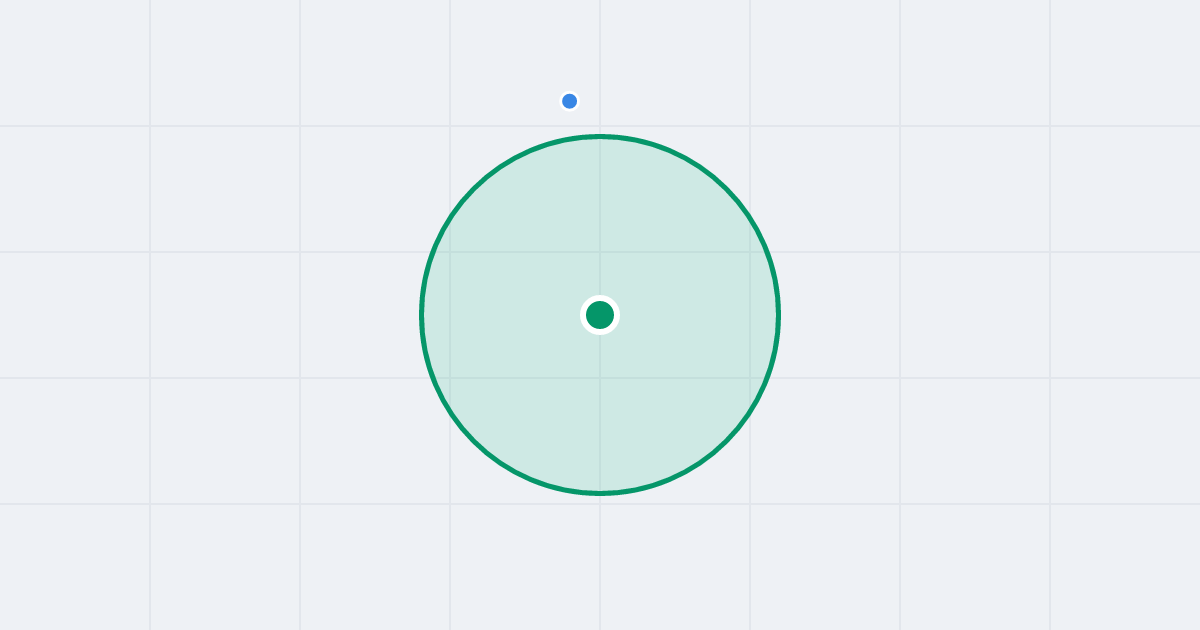Click the topmost point of green circle outline
The image size is (1200, 630).
click(600, 136)
